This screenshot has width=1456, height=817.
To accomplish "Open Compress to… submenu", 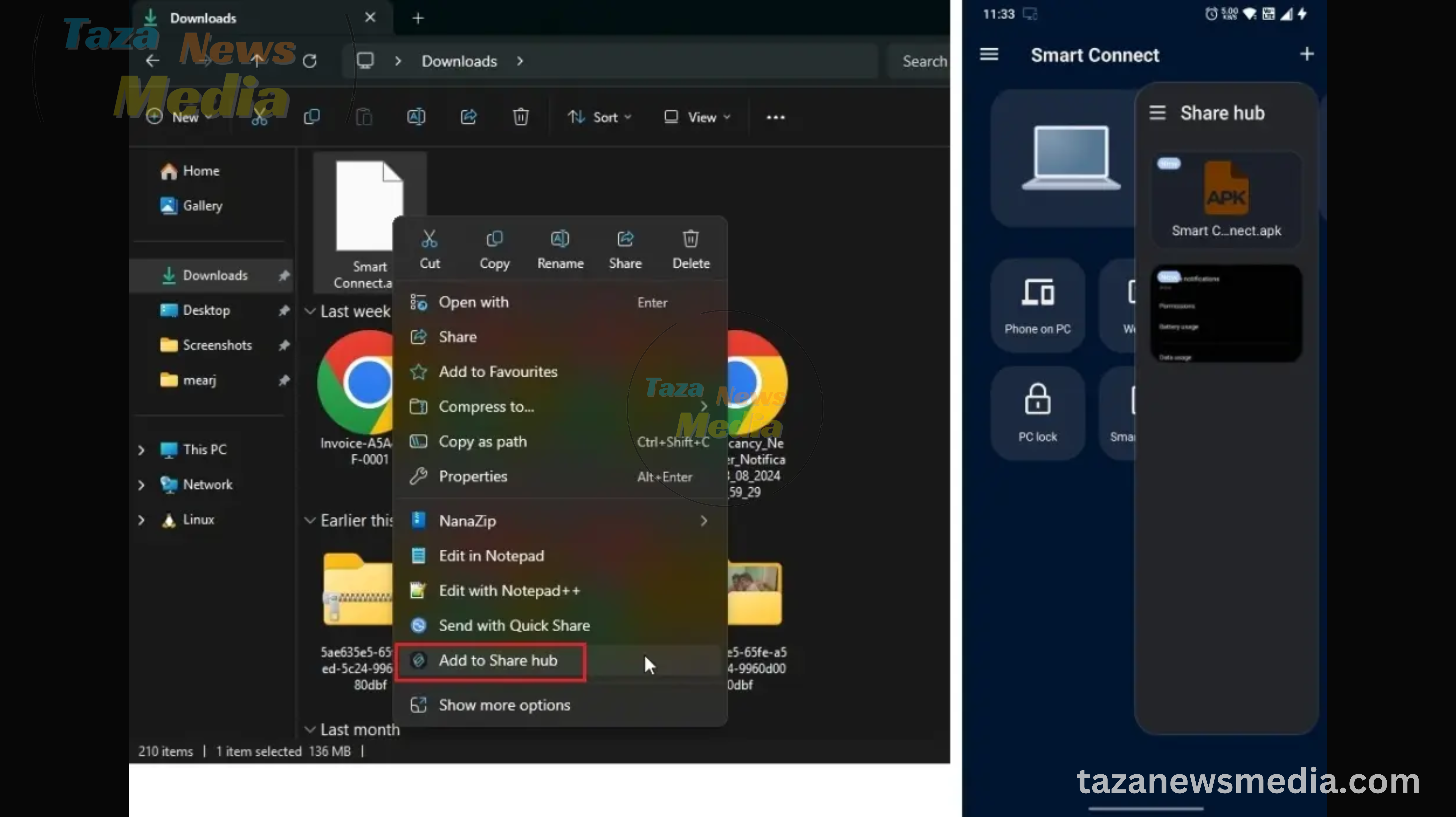I will click(560, 407).
